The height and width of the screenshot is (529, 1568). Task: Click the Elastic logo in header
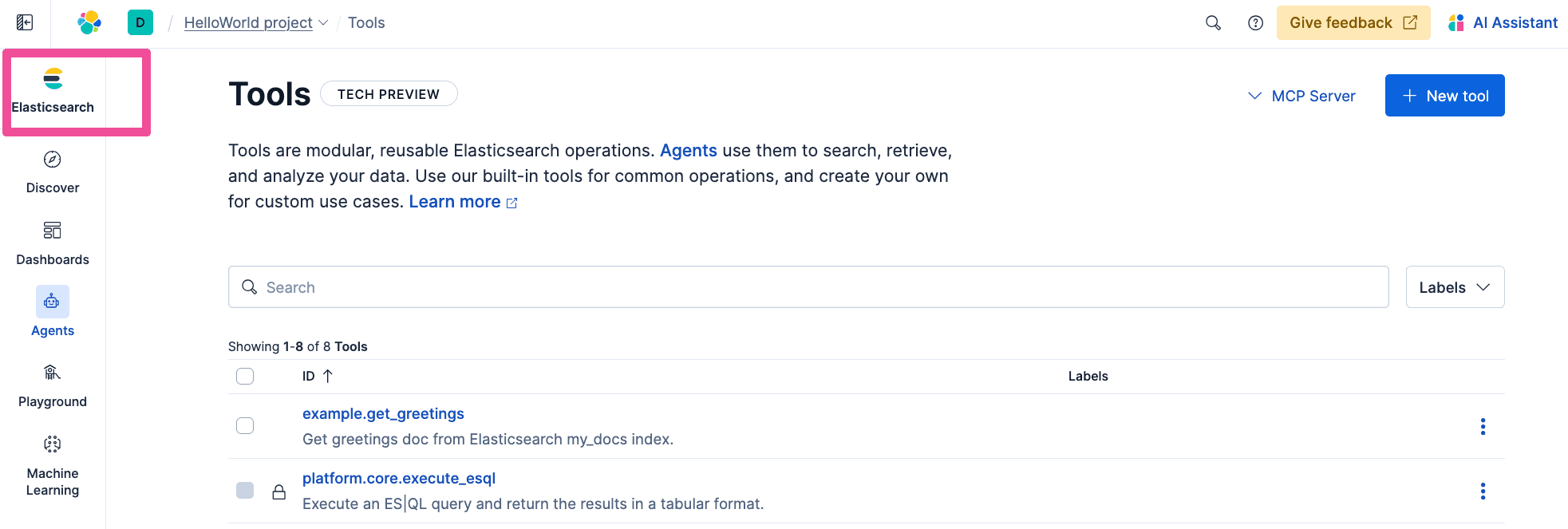[89, 22]
